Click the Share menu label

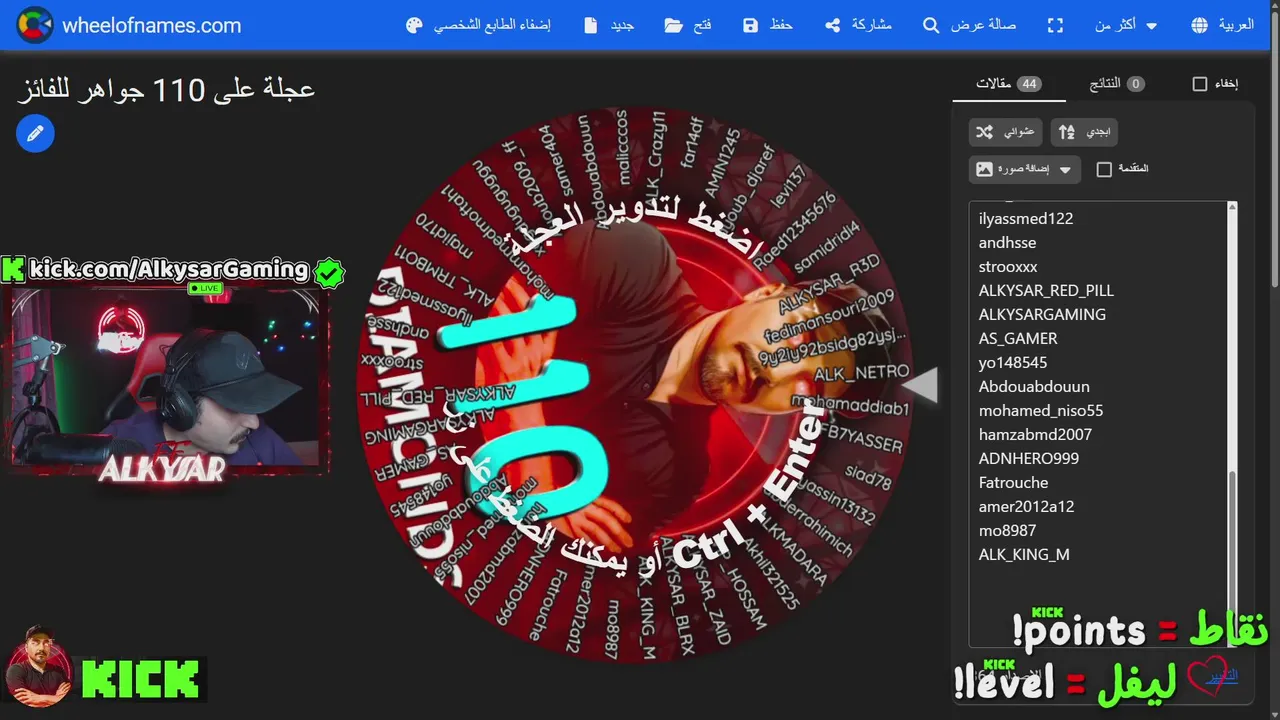click(x=872, y=25)
